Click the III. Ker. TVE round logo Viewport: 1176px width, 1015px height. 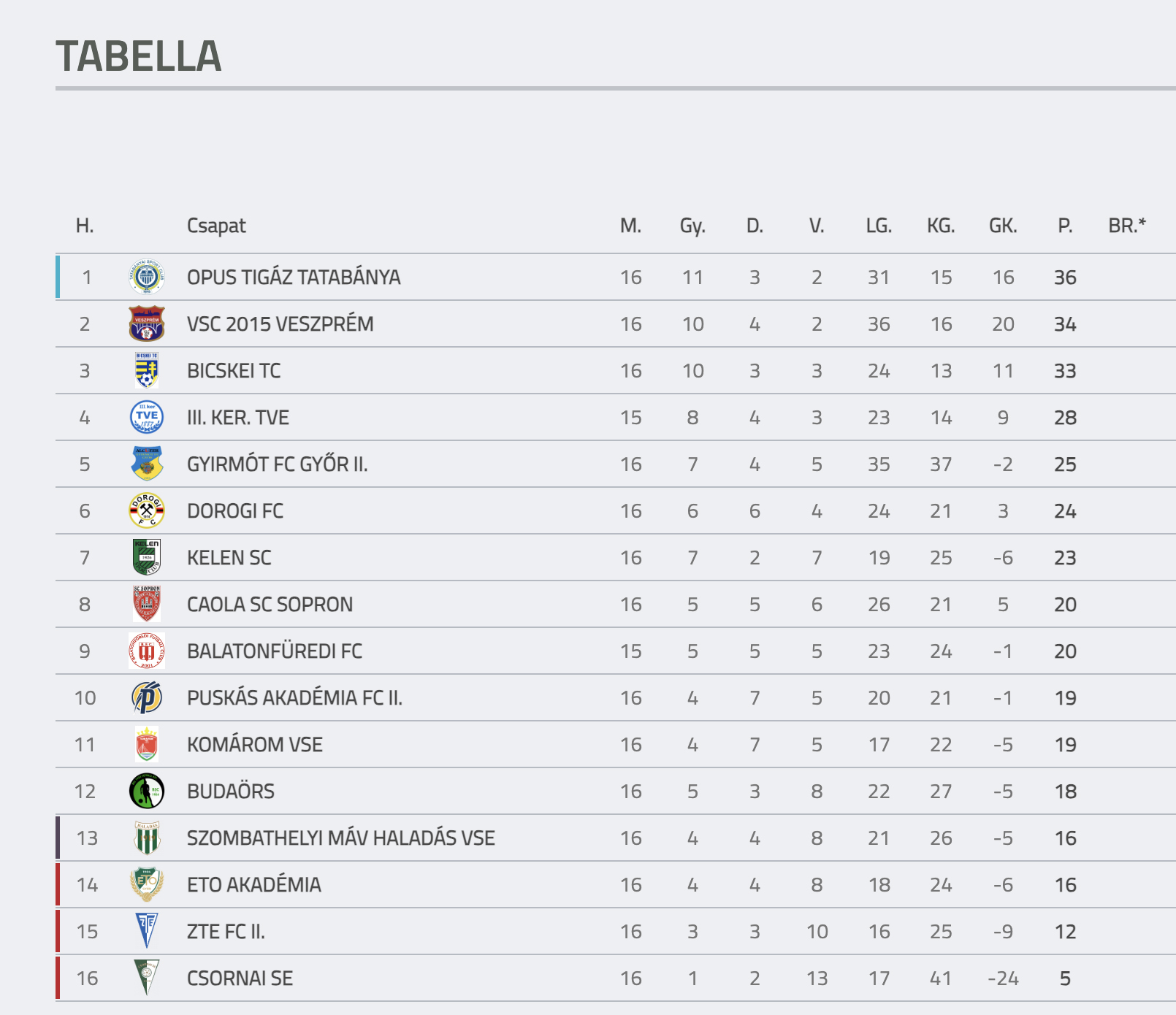[x=147, y=418]
